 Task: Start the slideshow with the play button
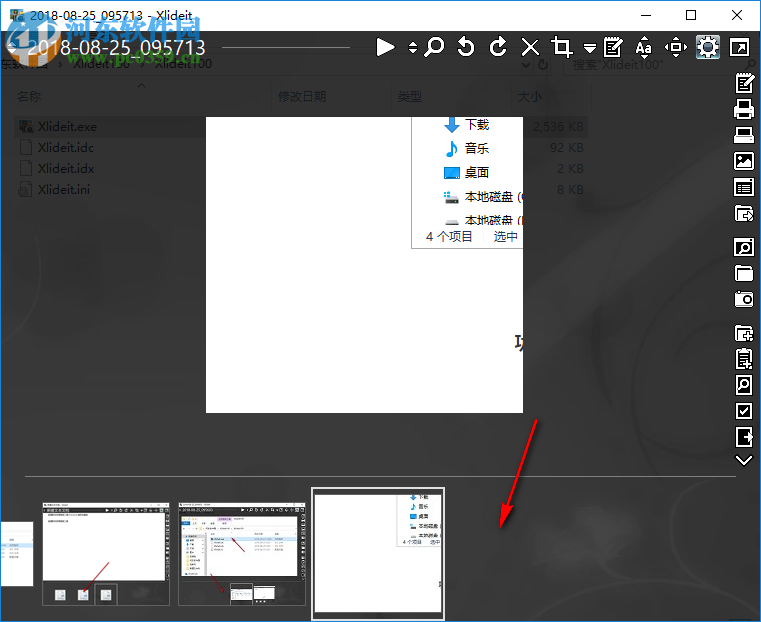385,47
